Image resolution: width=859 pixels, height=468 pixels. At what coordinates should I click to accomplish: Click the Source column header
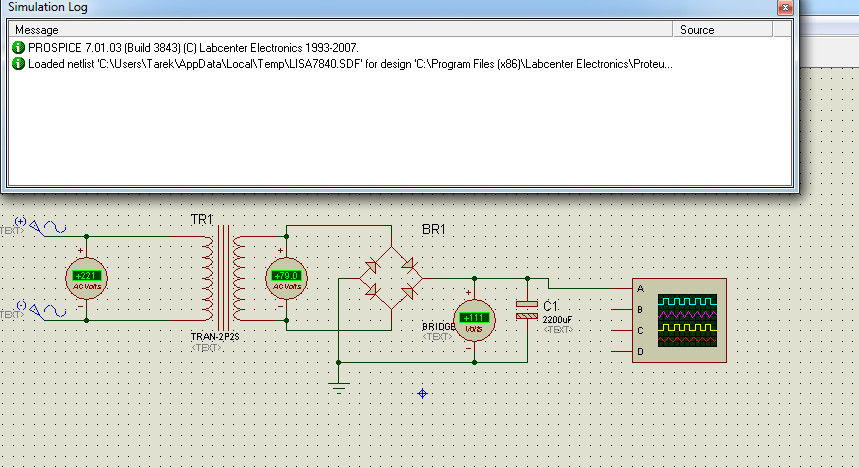[723, 30]
